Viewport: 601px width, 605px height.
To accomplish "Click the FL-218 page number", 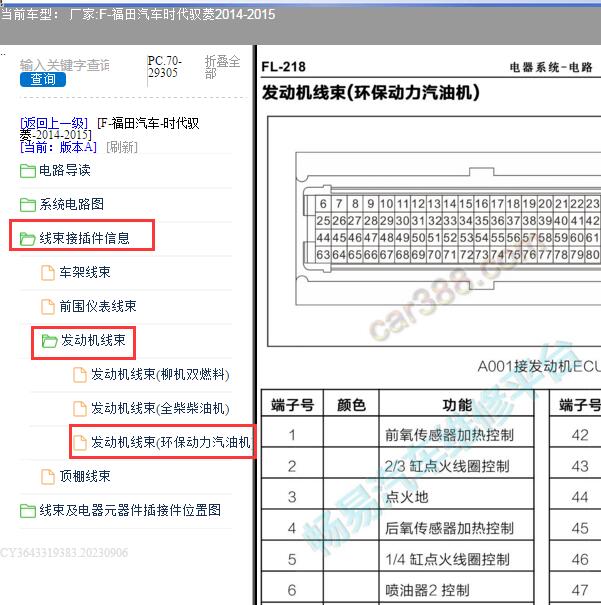I will (284, 67).
